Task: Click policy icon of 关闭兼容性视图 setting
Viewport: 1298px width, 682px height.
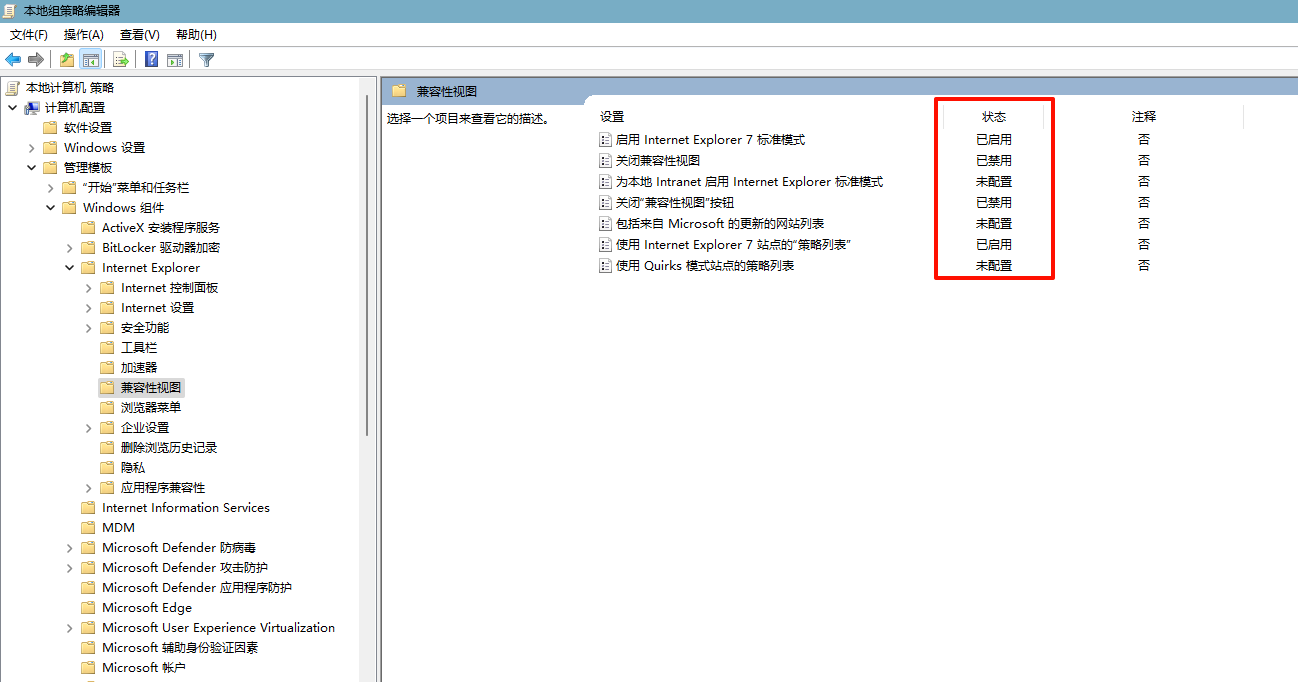Action: point(605,160)
